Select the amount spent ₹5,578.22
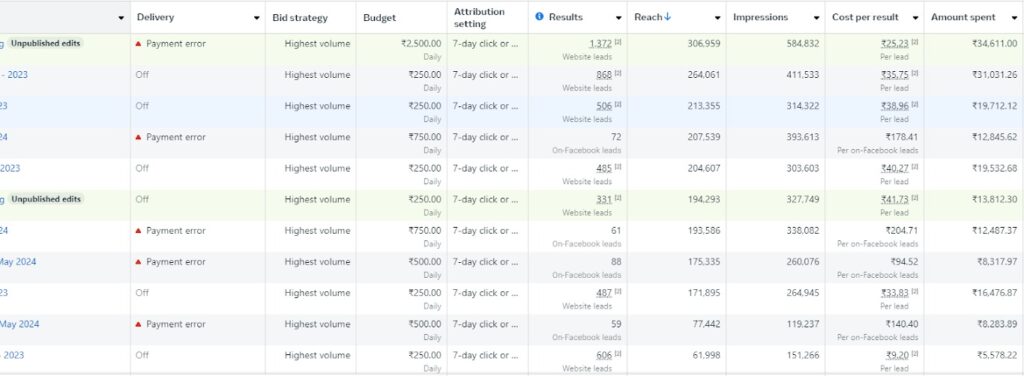 (x=997, y=355)
